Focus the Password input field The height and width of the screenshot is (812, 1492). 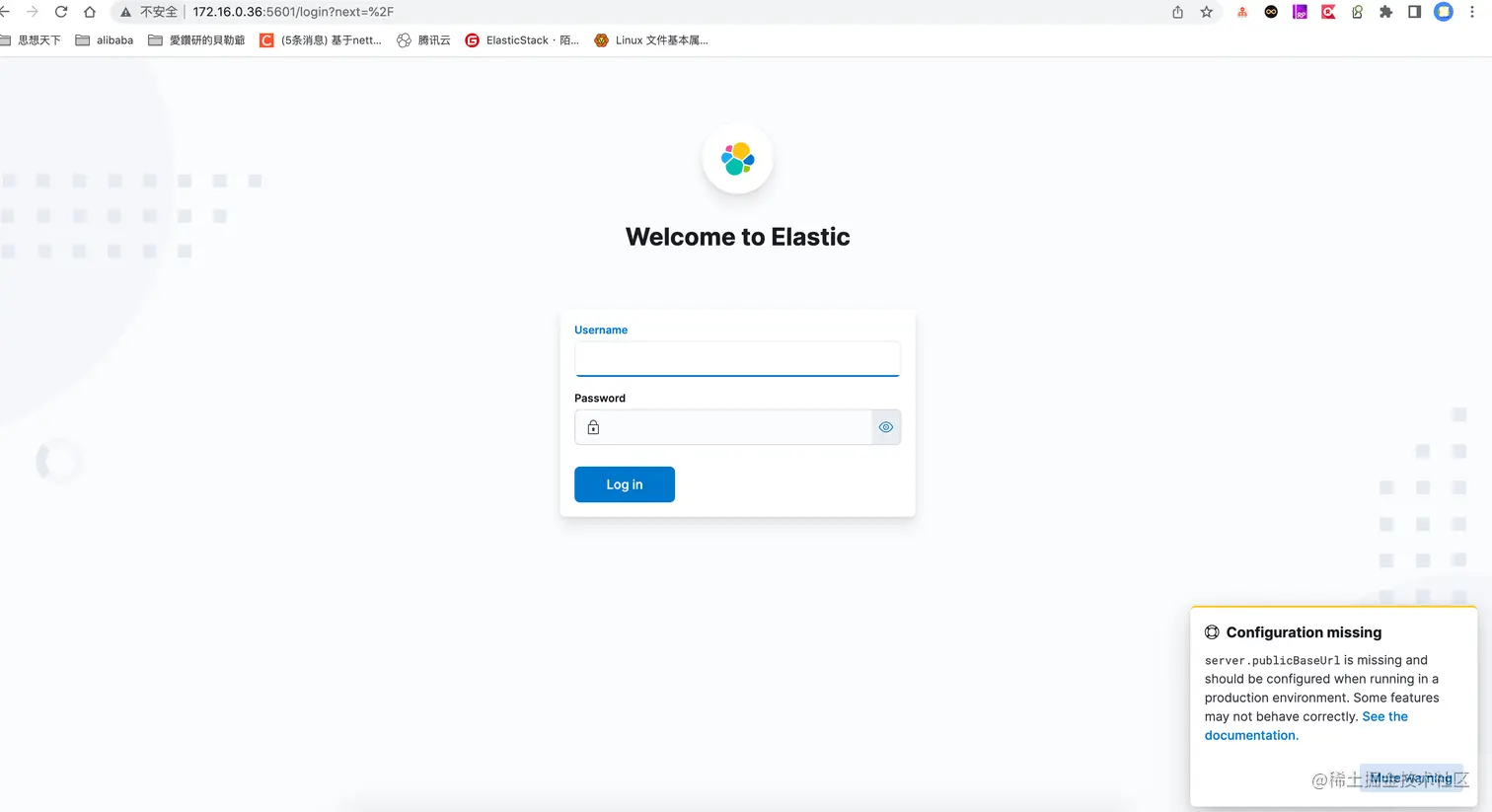tap(737, 427)
